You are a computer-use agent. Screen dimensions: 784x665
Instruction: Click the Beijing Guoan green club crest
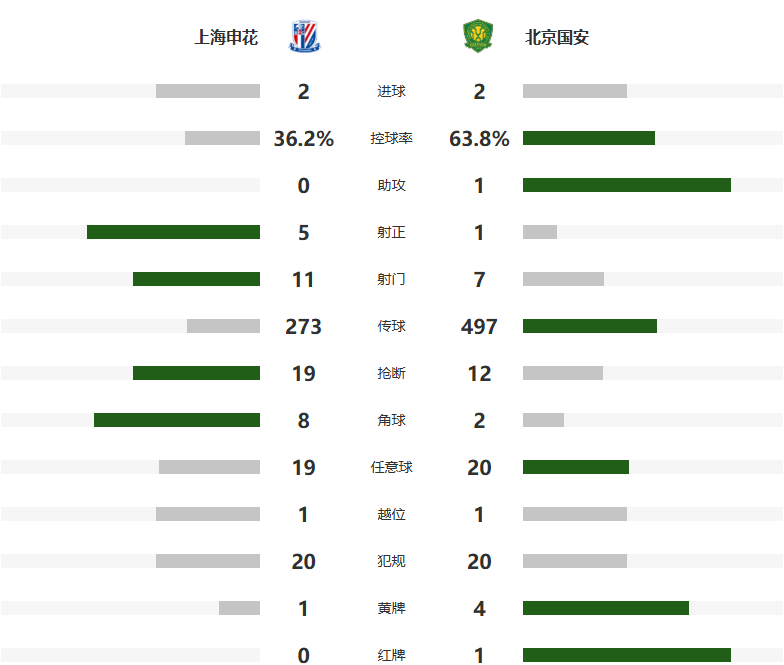[x=478, y=36]
